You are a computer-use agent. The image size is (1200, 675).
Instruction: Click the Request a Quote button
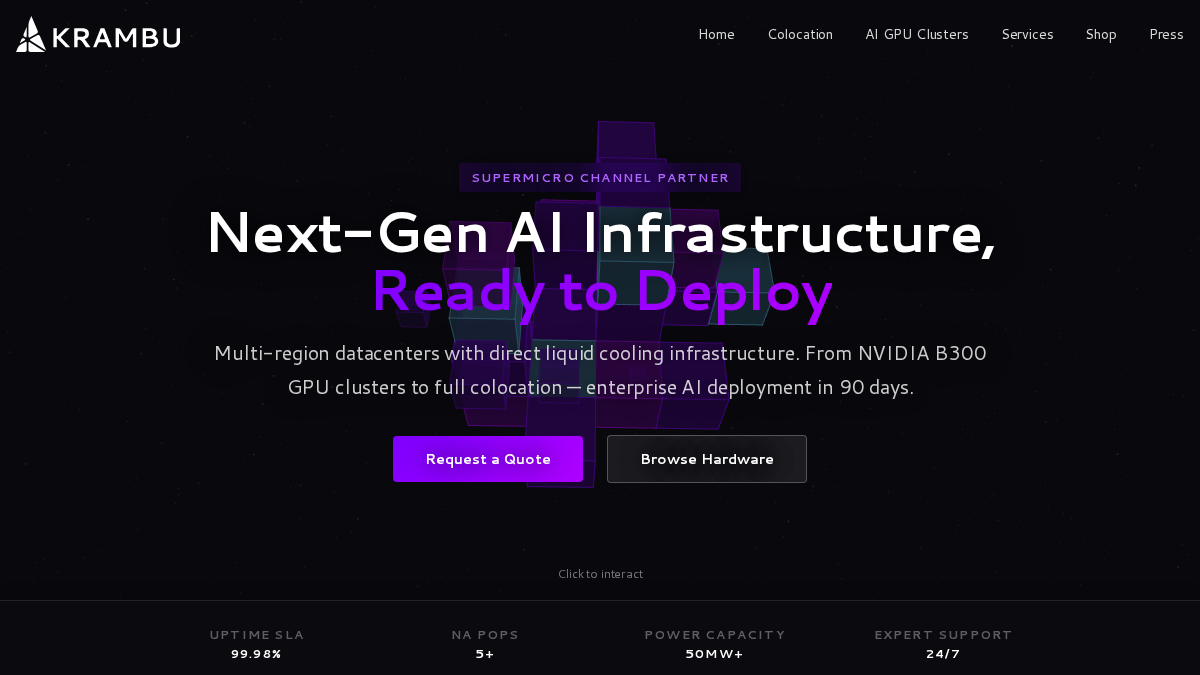click(x=488, y=459)
